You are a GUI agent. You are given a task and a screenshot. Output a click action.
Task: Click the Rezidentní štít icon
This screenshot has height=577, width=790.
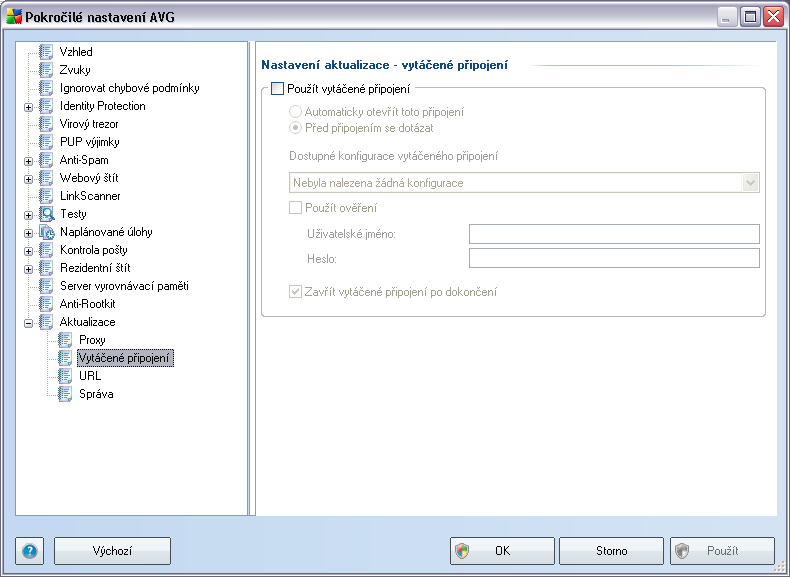pos(46,268)
